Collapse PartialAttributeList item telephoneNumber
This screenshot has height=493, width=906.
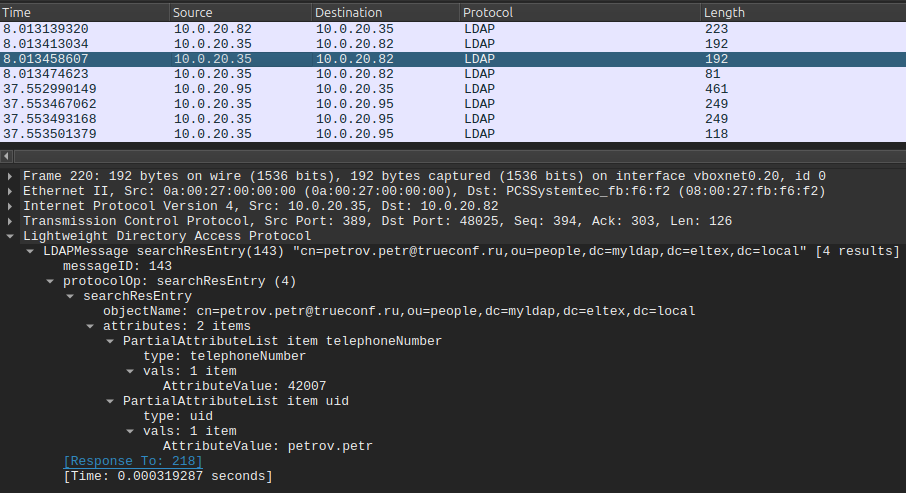[x=111, y=341]
